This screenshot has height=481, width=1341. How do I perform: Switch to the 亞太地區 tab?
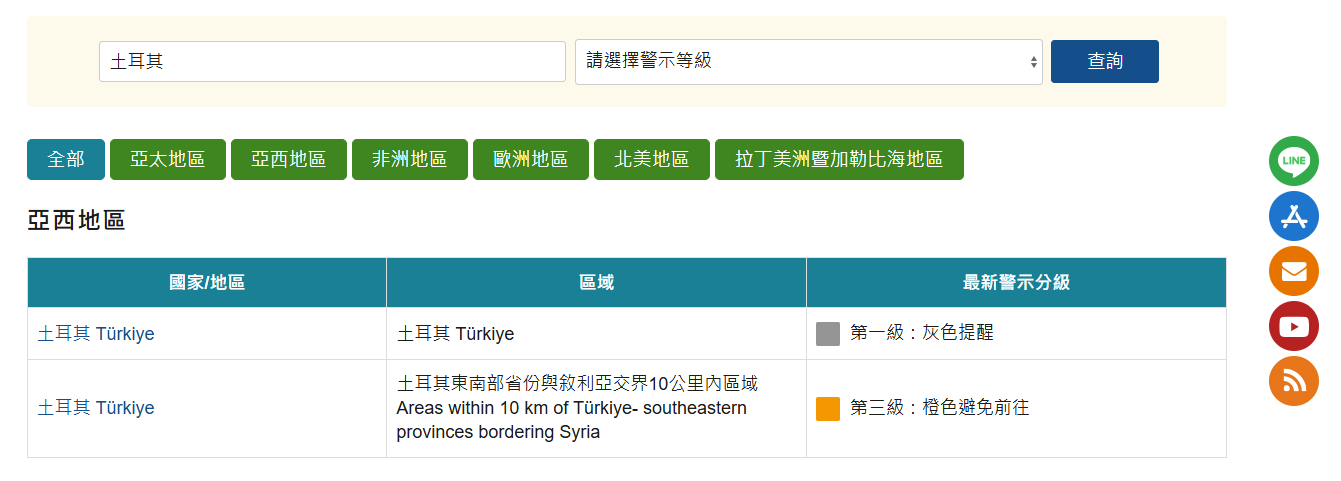pyautogui.click(x=168, y=160)
